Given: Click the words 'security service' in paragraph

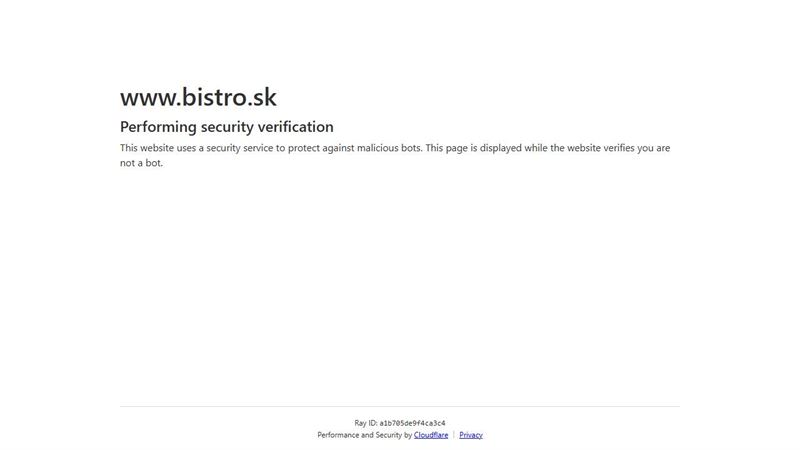Looking at the screenshot, I should click(x=240, y=148).
